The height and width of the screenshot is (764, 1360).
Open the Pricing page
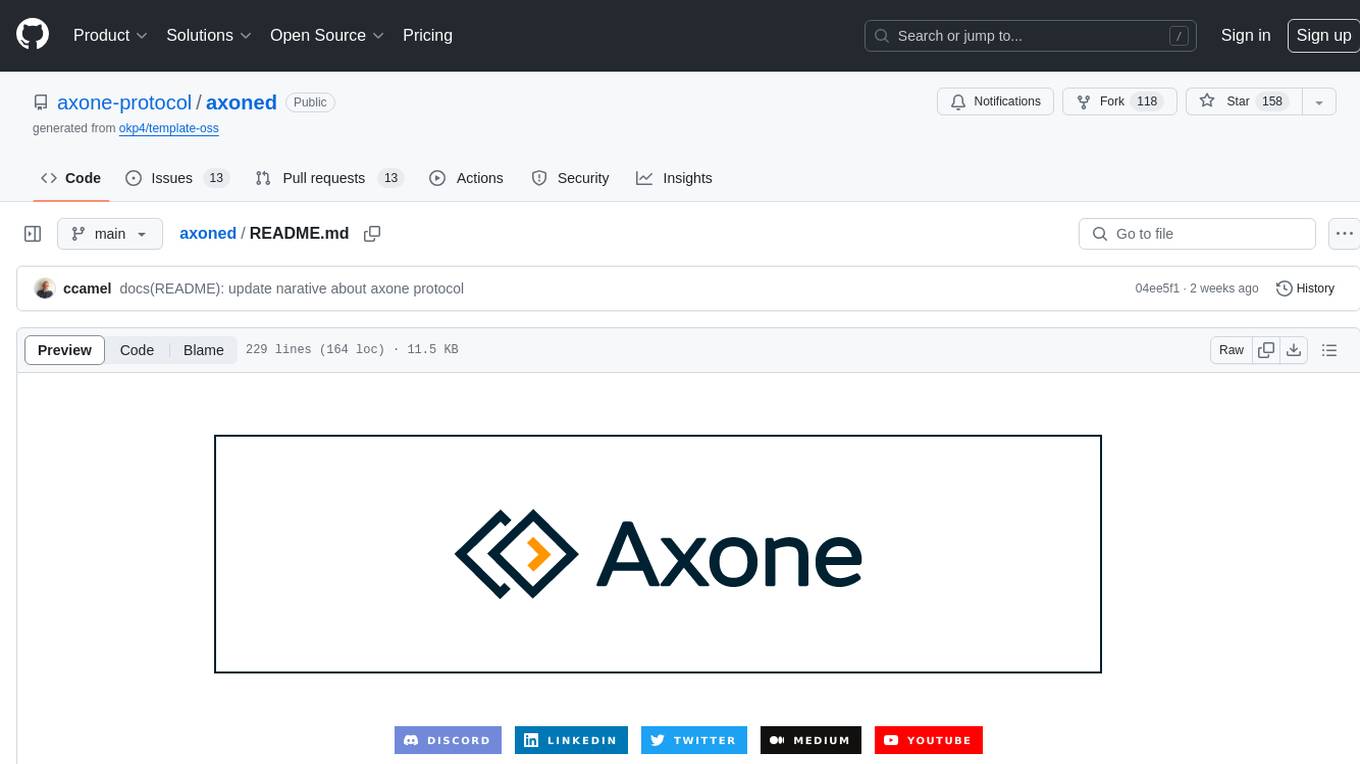(427, 35)
